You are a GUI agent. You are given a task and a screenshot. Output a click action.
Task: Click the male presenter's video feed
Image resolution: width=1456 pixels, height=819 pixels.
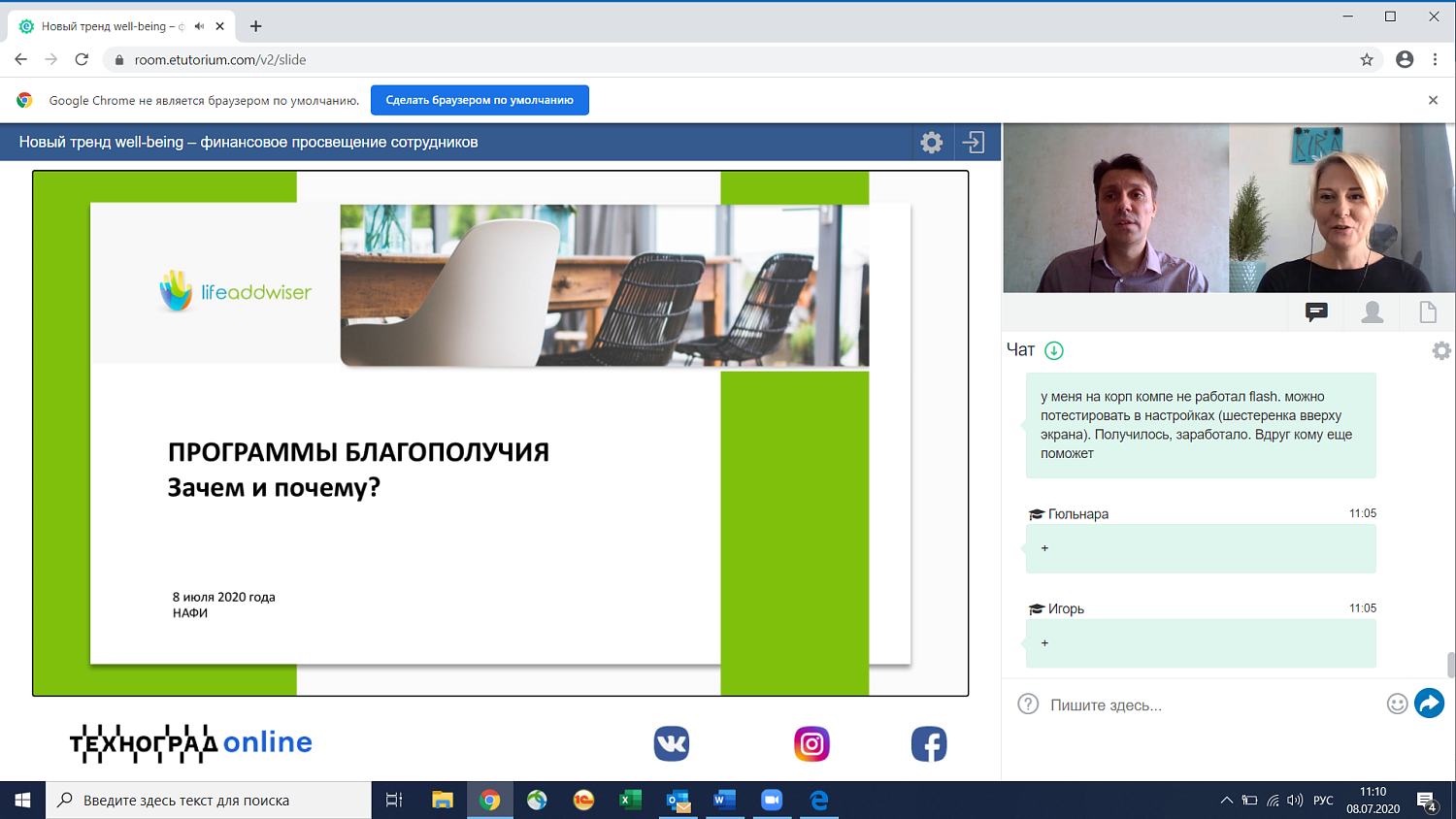pos(1116,208)
